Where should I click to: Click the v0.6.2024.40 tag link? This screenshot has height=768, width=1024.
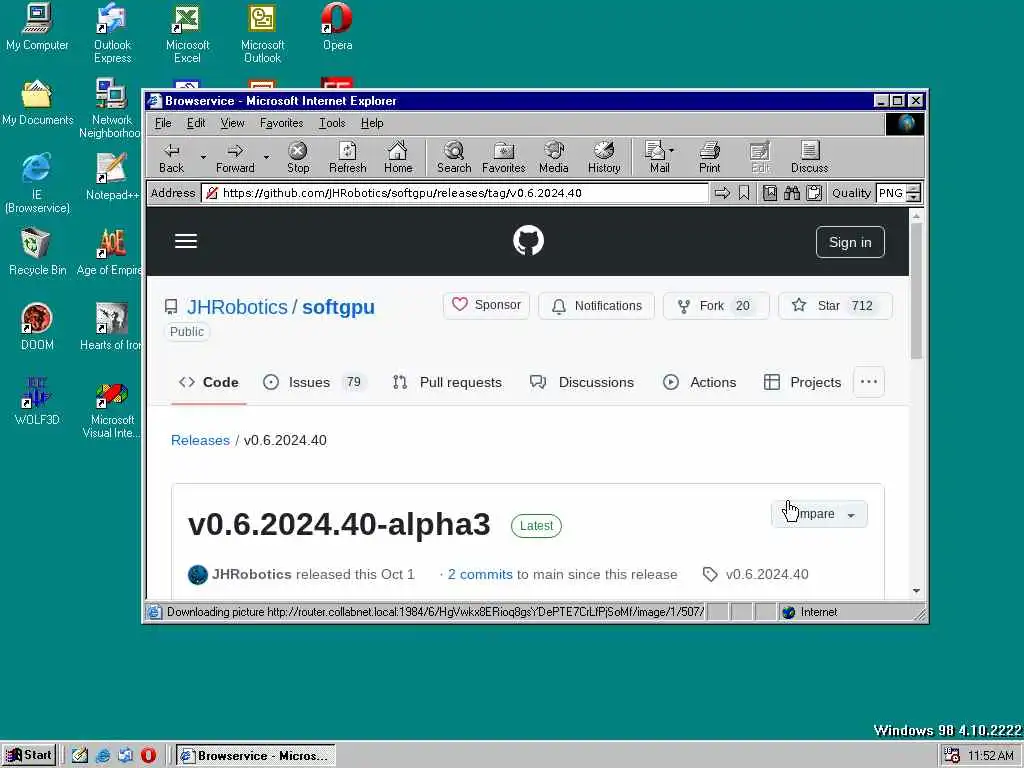[756, 575]
